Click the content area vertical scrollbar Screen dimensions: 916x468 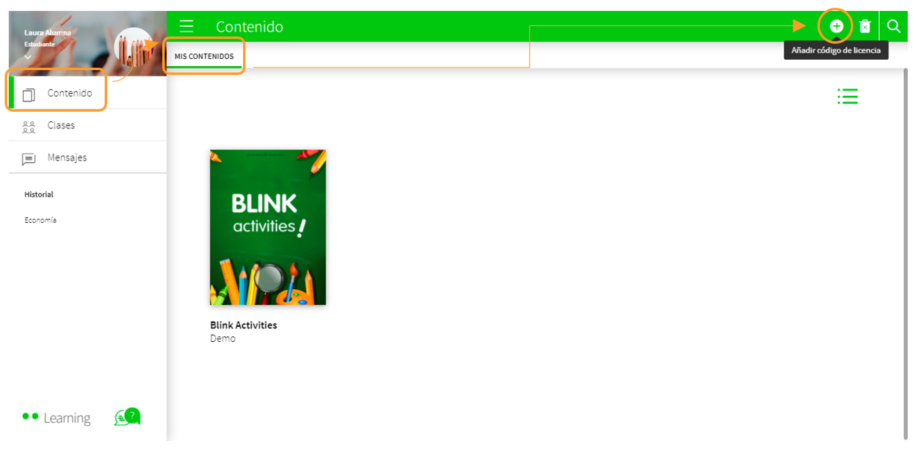(x=906, y=250)
